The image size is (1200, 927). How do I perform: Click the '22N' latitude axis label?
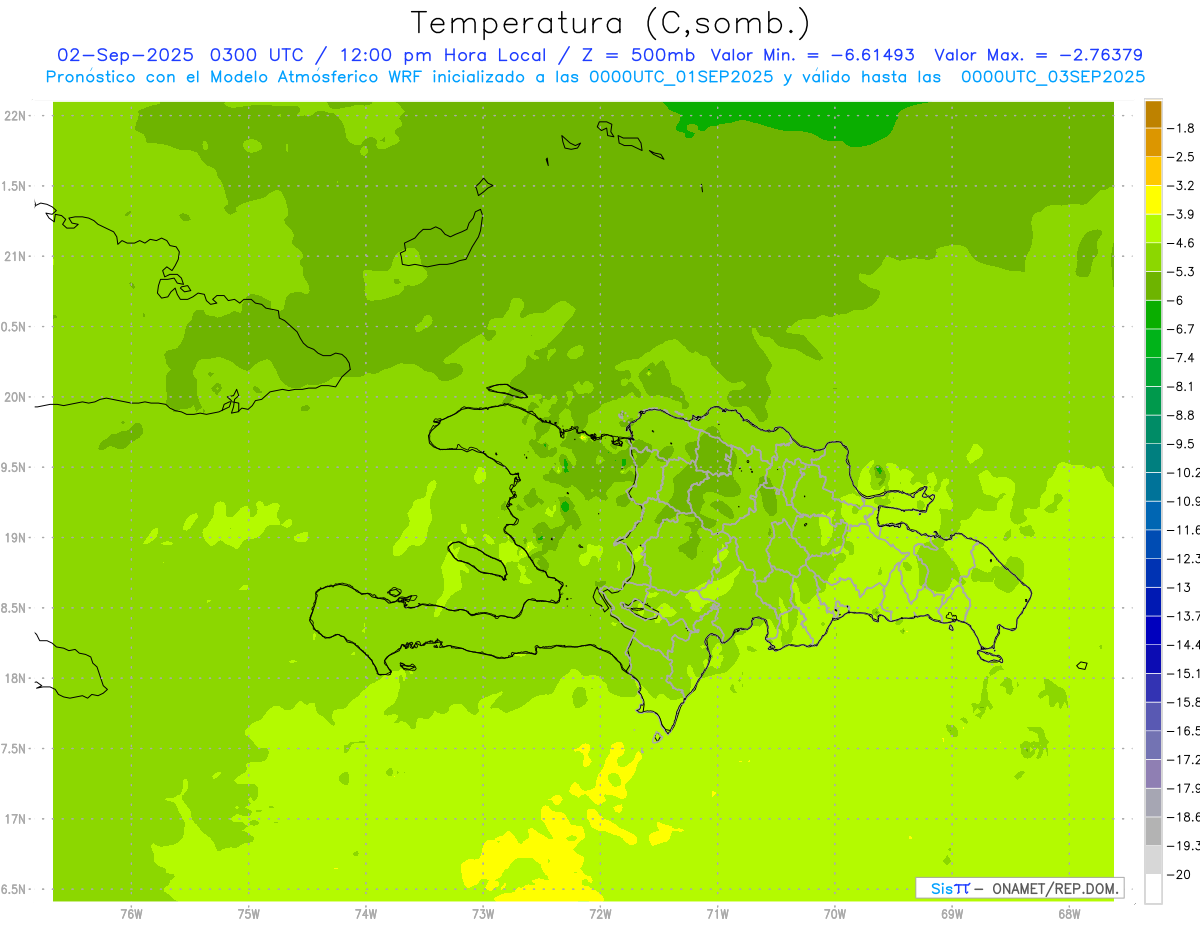[16, 116]
